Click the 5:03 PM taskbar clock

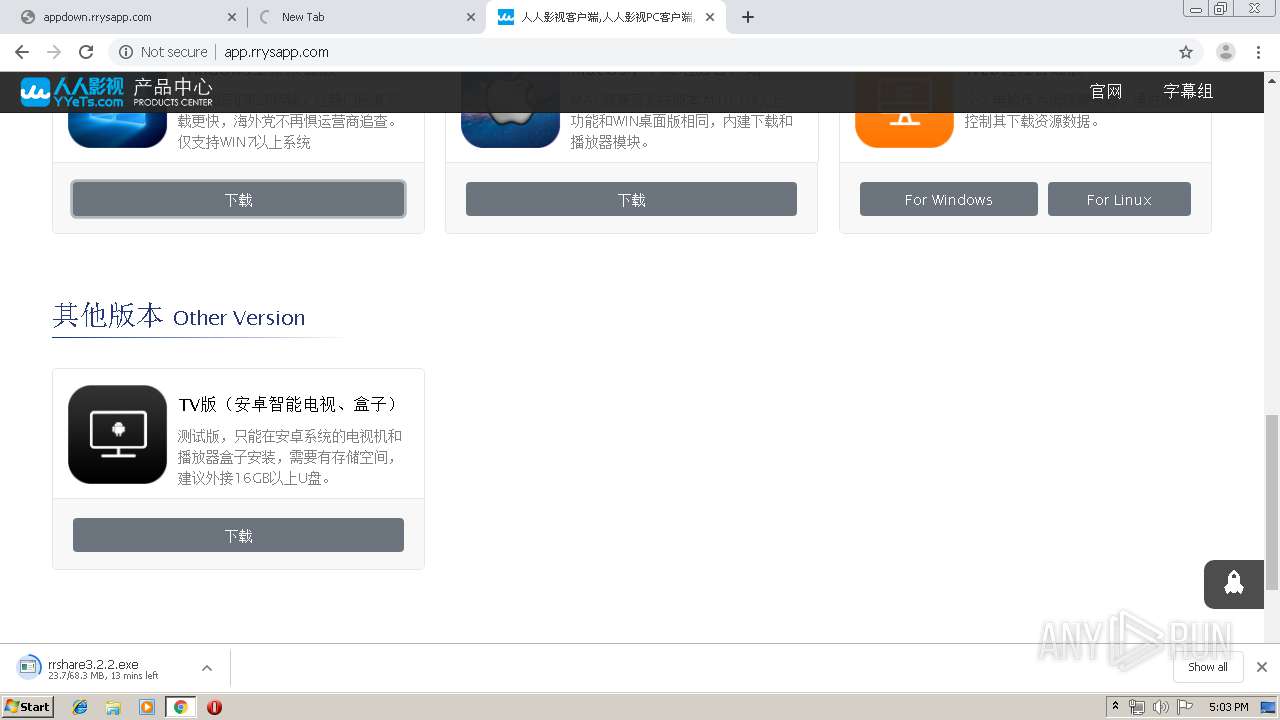click(x=1228, y=707)
